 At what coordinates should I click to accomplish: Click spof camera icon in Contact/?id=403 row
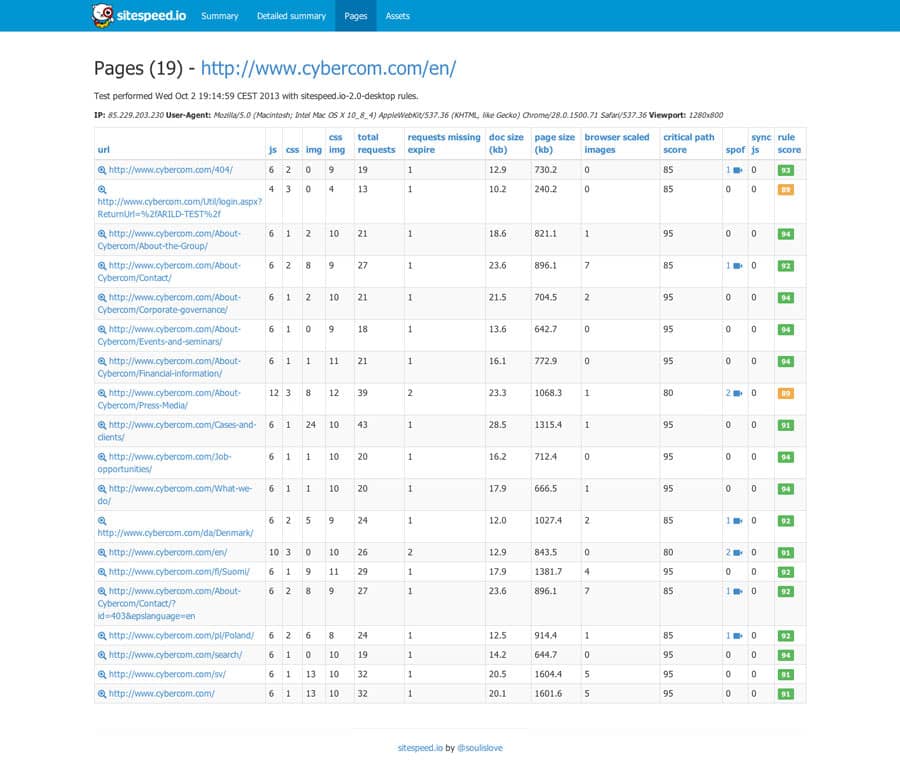[738, 591]
